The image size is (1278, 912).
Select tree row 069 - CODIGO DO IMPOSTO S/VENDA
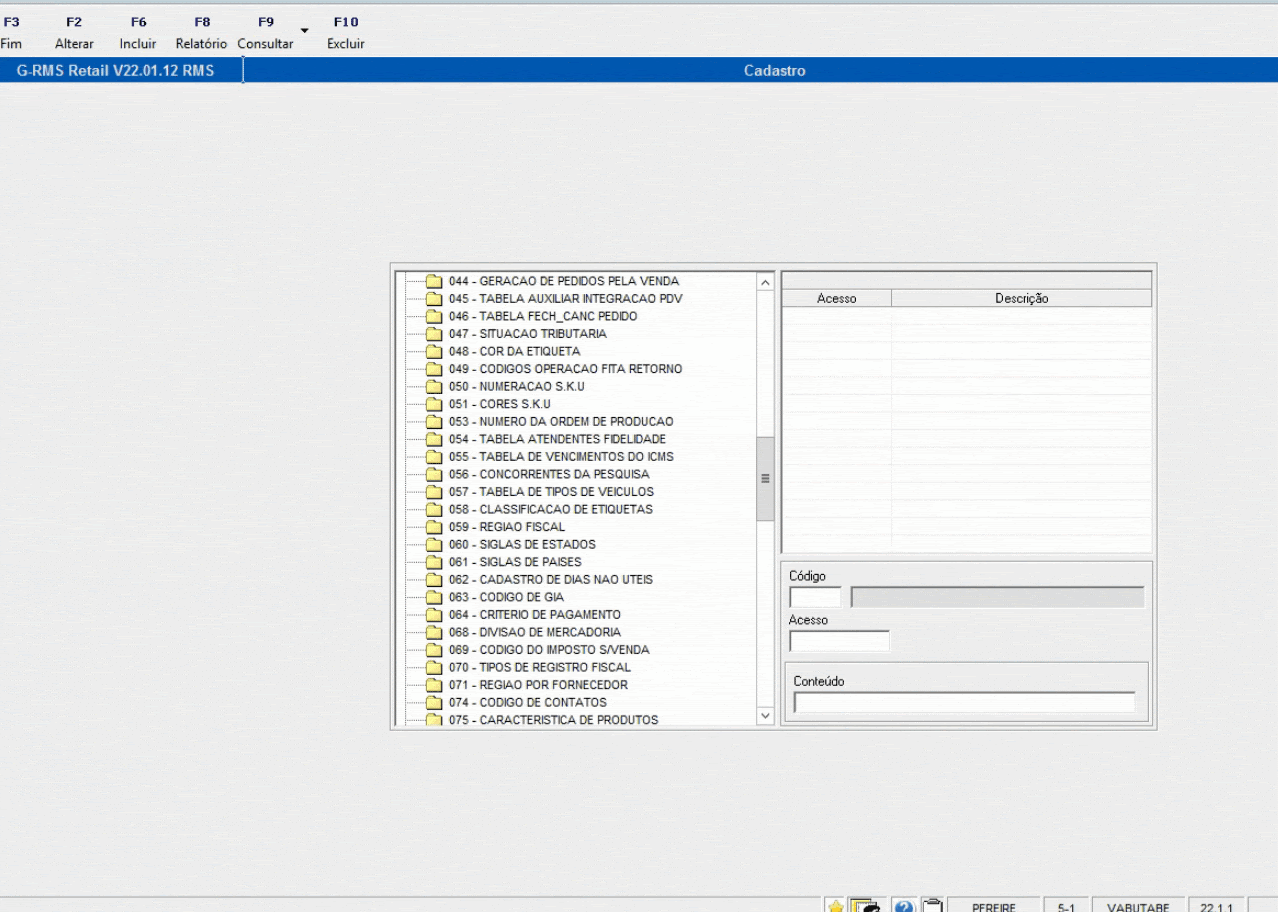click(x=549, y=650)
